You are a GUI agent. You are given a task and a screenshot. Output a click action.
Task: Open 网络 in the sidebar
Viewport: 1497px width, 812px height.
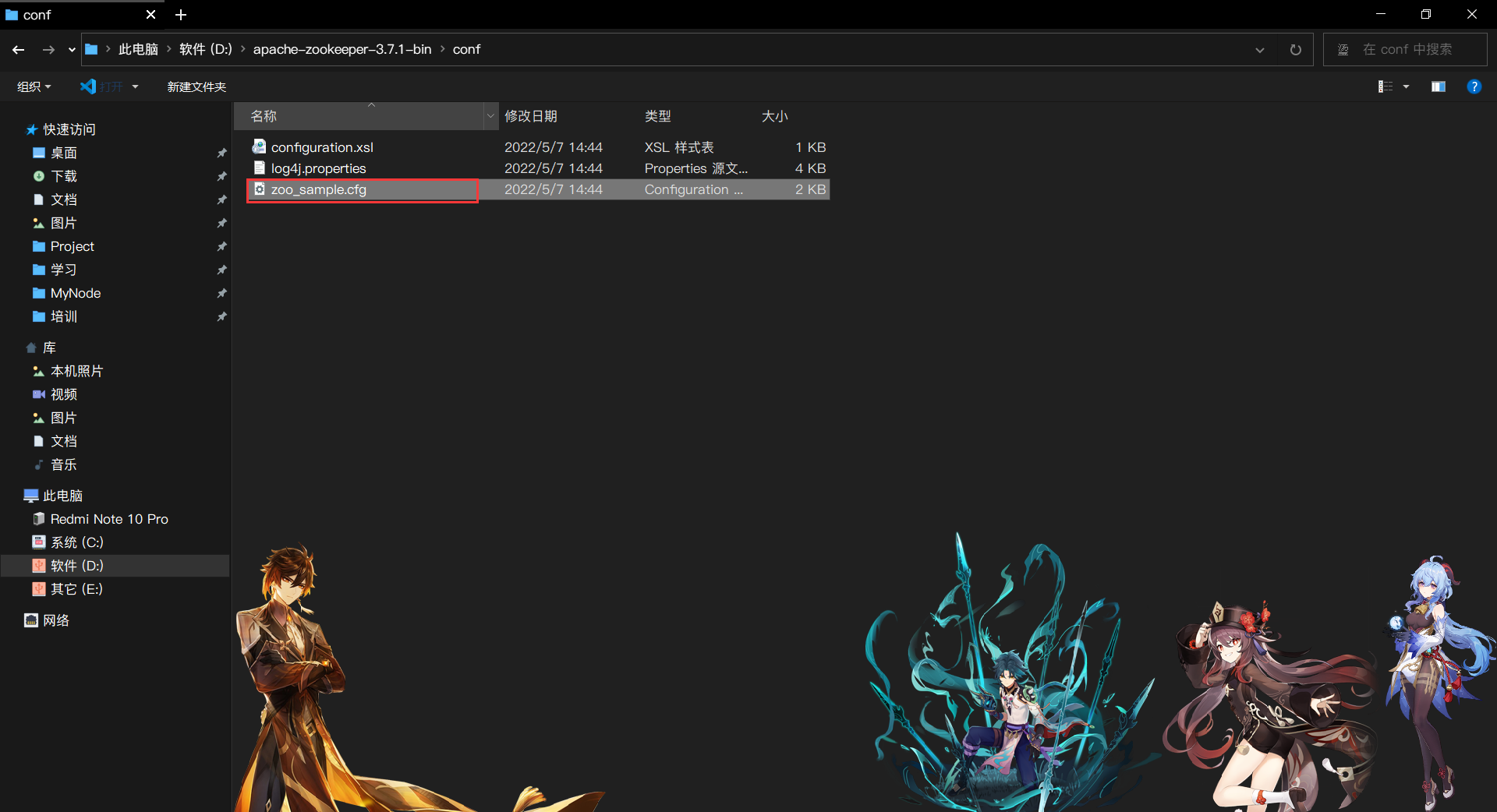click(56, 620)
